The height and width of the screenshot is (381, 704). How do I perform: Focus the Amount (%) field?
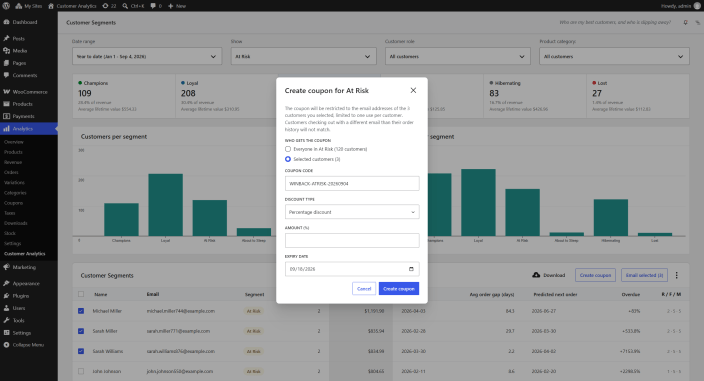[352, 241]
